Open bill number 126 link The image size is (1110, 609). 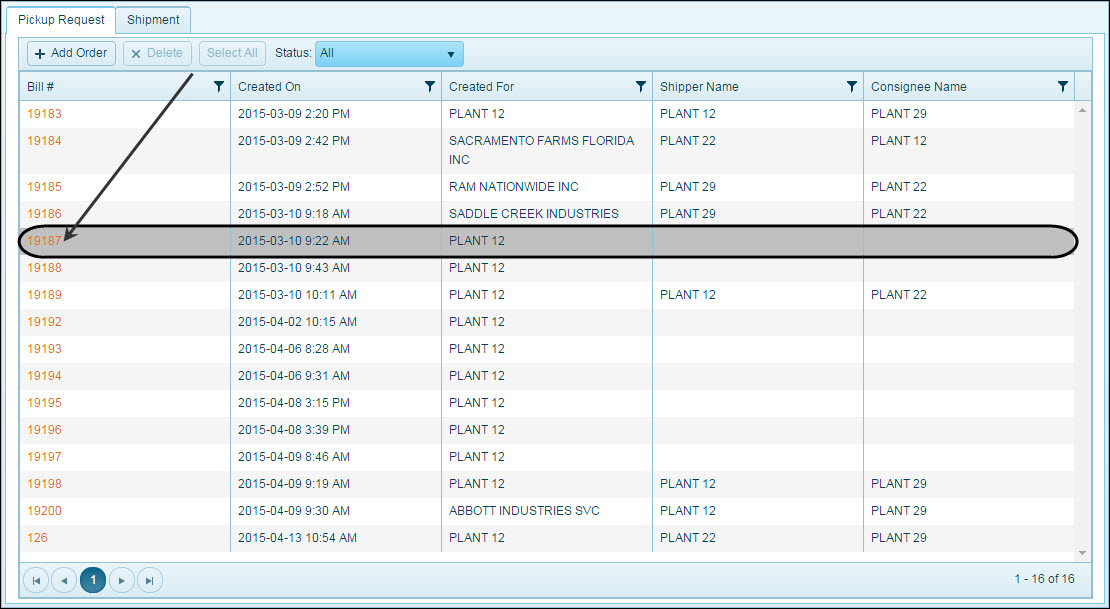click(37, 538)
